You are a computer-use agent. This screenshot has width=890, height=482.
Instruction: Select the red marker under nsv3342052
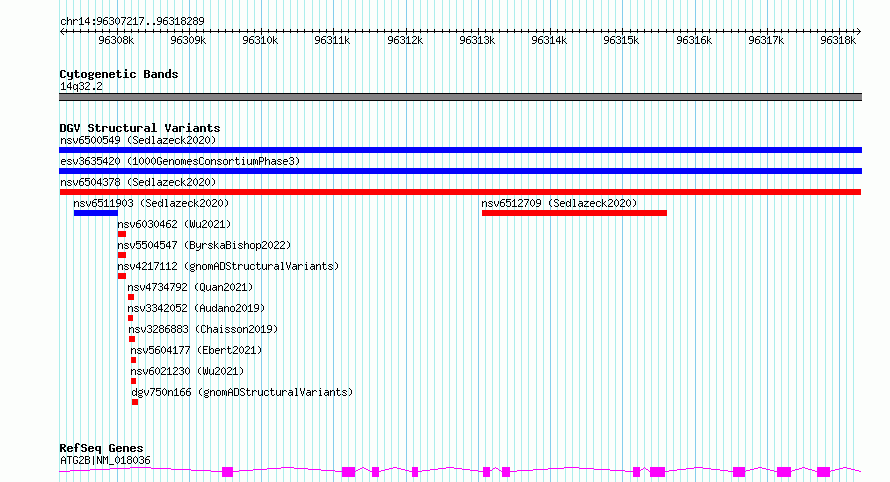point(131,318)
